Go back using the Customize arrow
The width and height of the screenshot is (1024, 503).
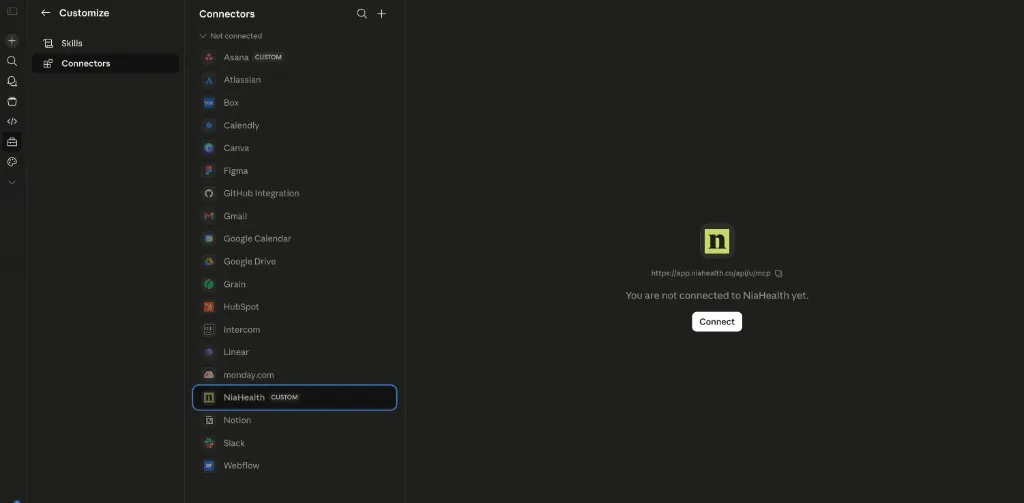point(46,13)
